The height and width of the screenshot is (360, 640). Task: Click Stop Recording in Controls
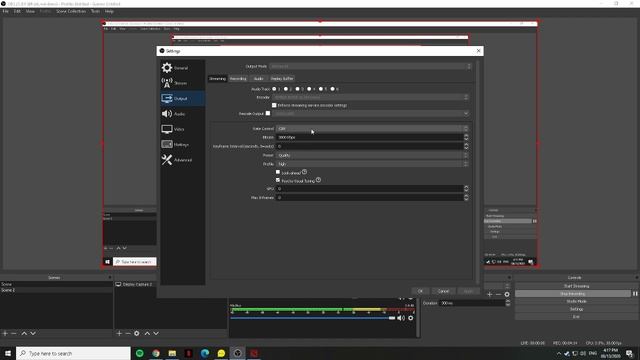point(573,293)
